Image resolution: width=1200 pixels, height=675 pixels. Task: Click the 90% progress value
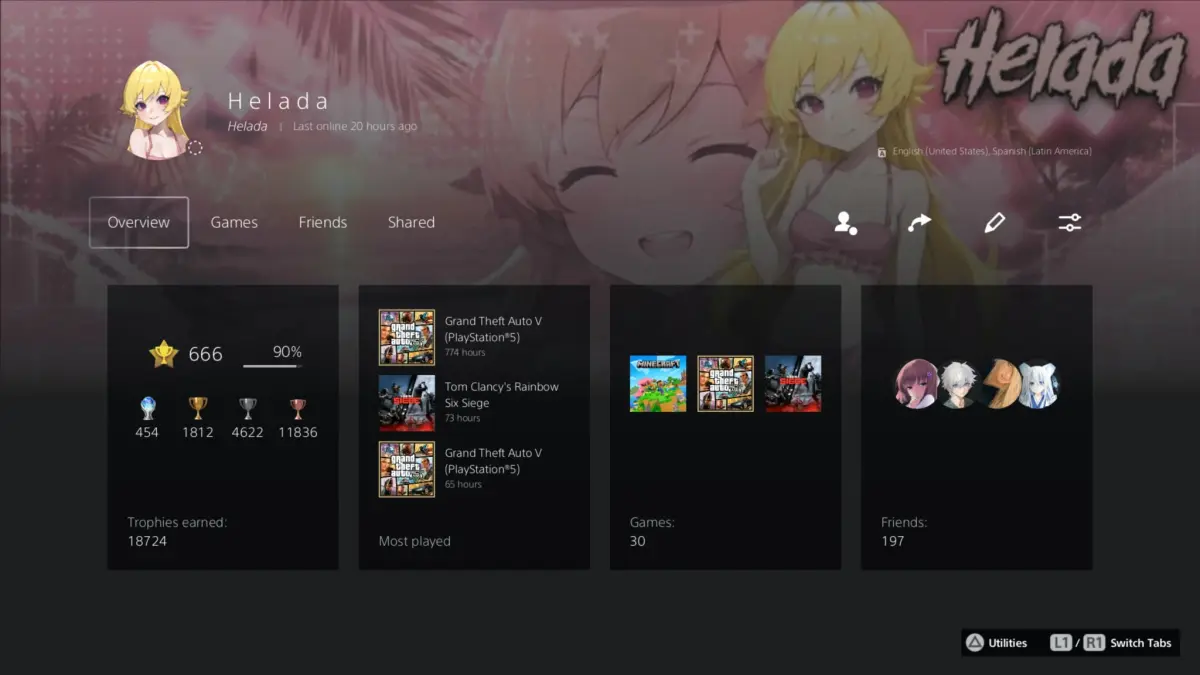(x=287, y=352)
